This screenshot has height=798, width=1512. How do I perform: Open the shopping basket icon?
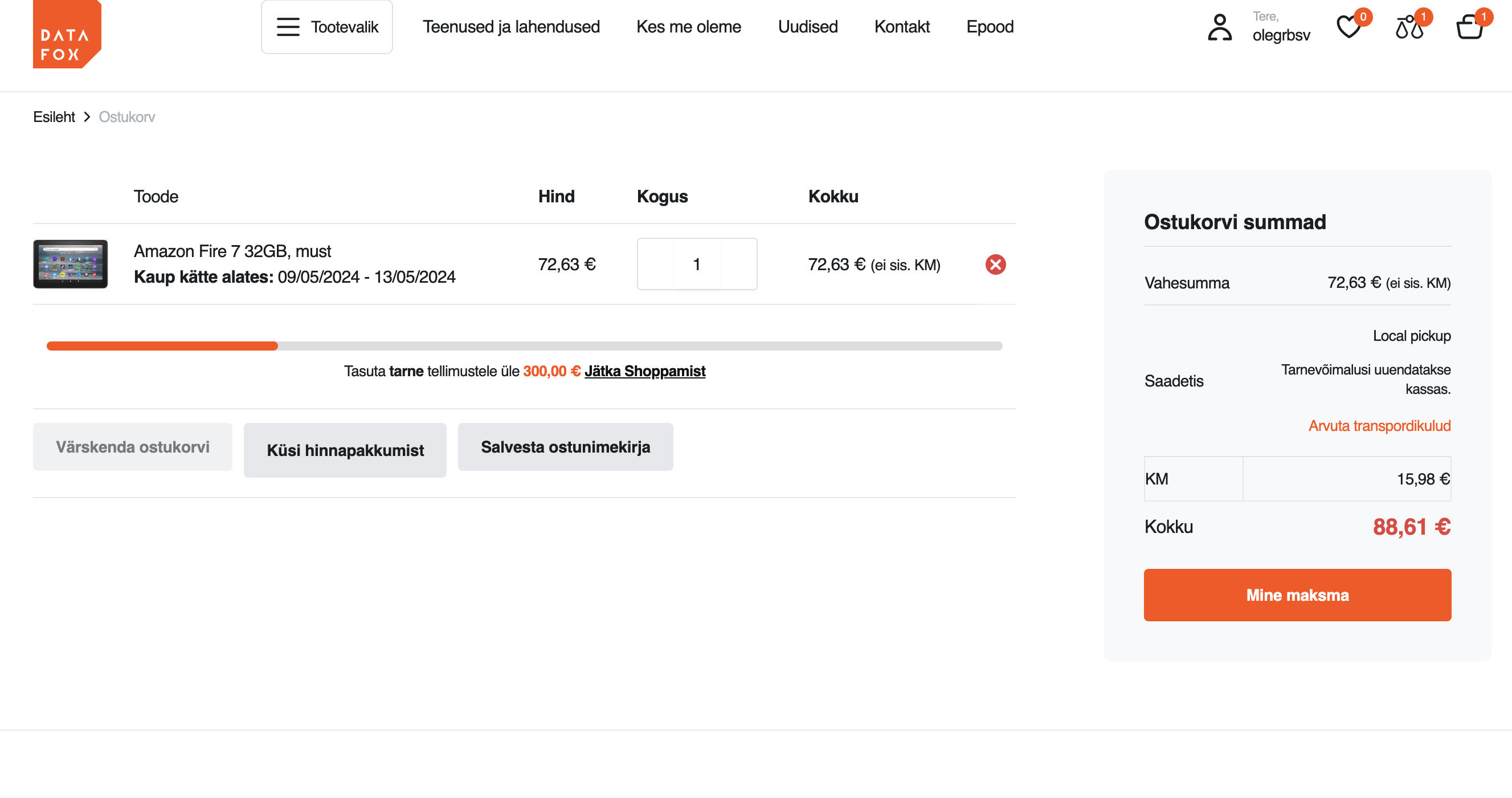[1470, 27]
